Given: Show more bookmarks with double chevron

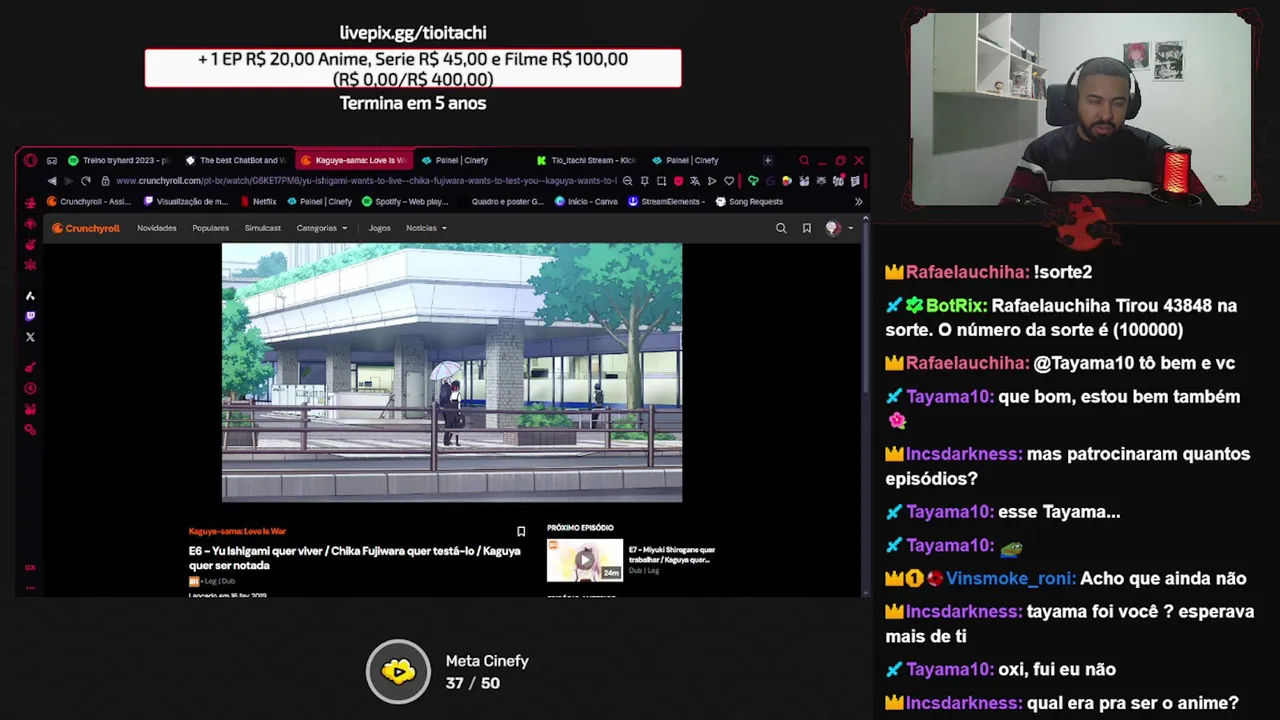Looking at the screenshot, I should 858,202.
